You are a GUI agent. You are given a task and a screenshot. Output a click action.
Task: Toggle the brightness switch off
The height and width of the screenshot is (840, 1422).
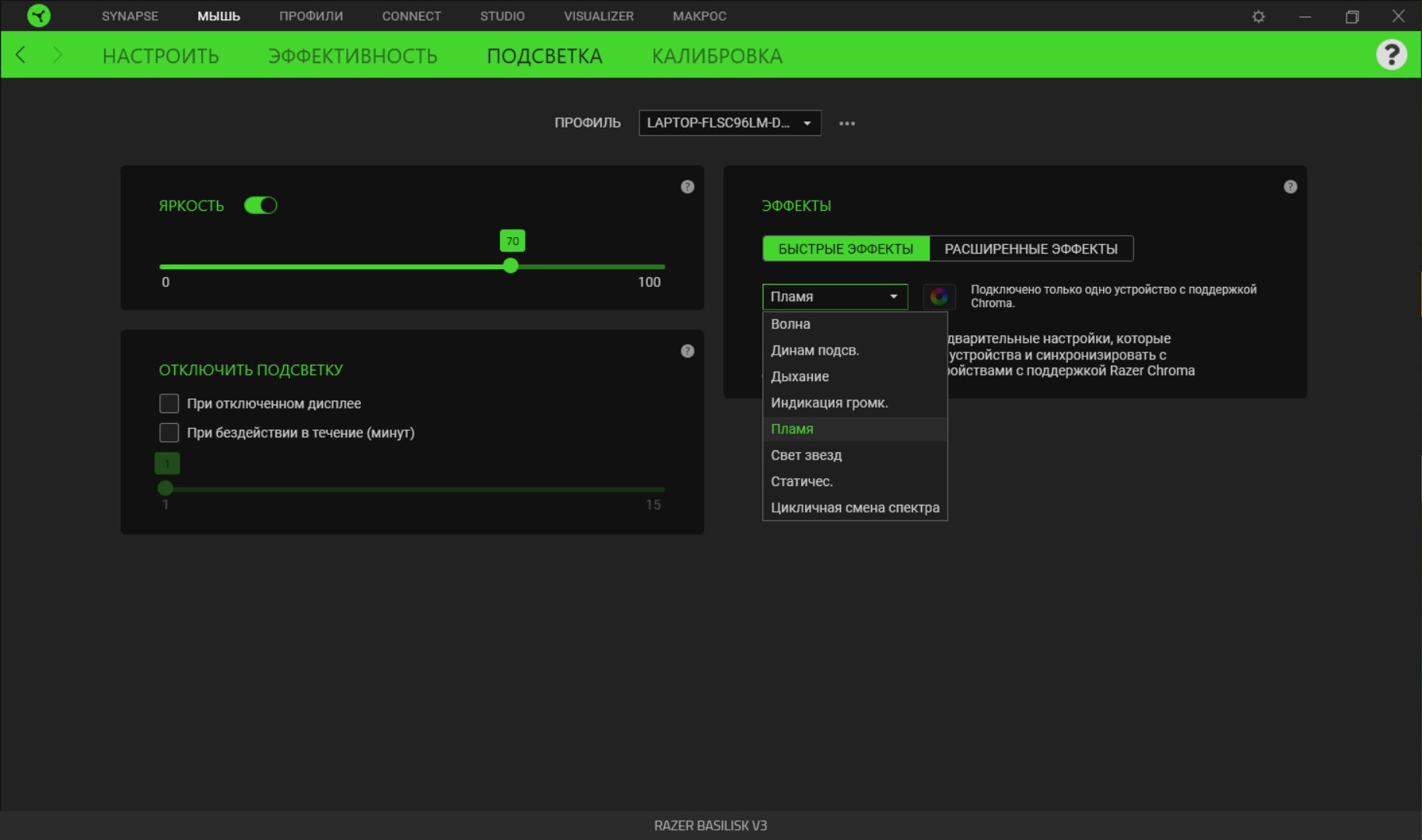[x=261, y=205]
